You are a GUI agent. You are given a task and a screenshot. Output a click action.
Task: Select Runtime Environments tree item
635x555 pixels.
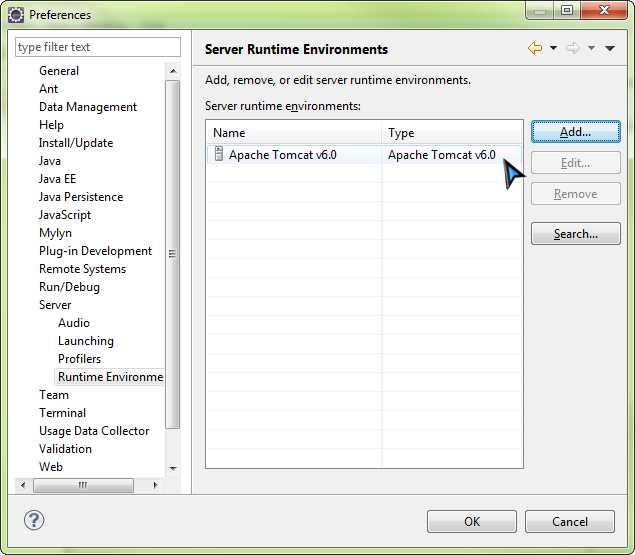tap(110, 377)
